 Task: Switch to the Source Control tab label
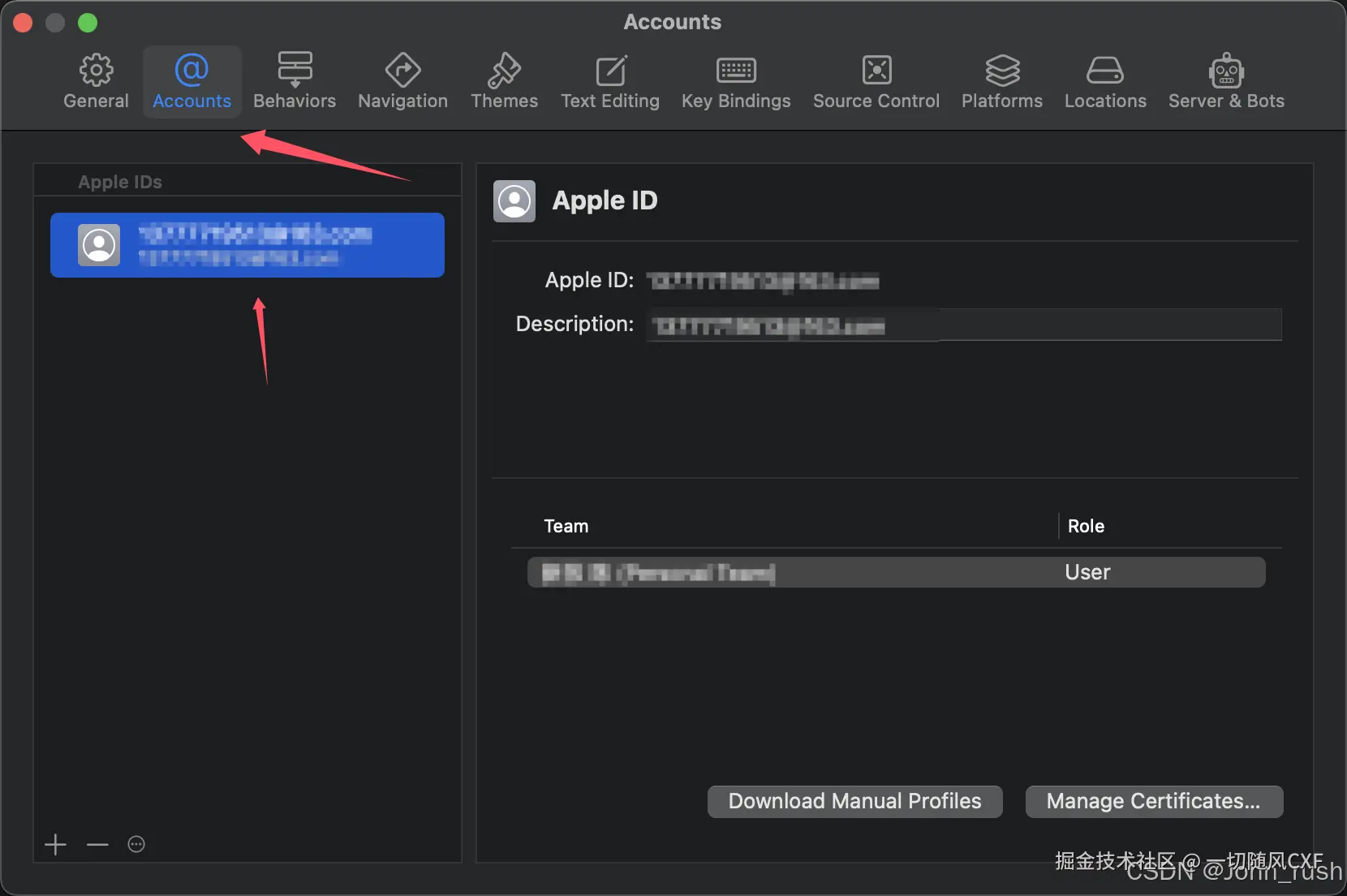(x=876, y=101)
